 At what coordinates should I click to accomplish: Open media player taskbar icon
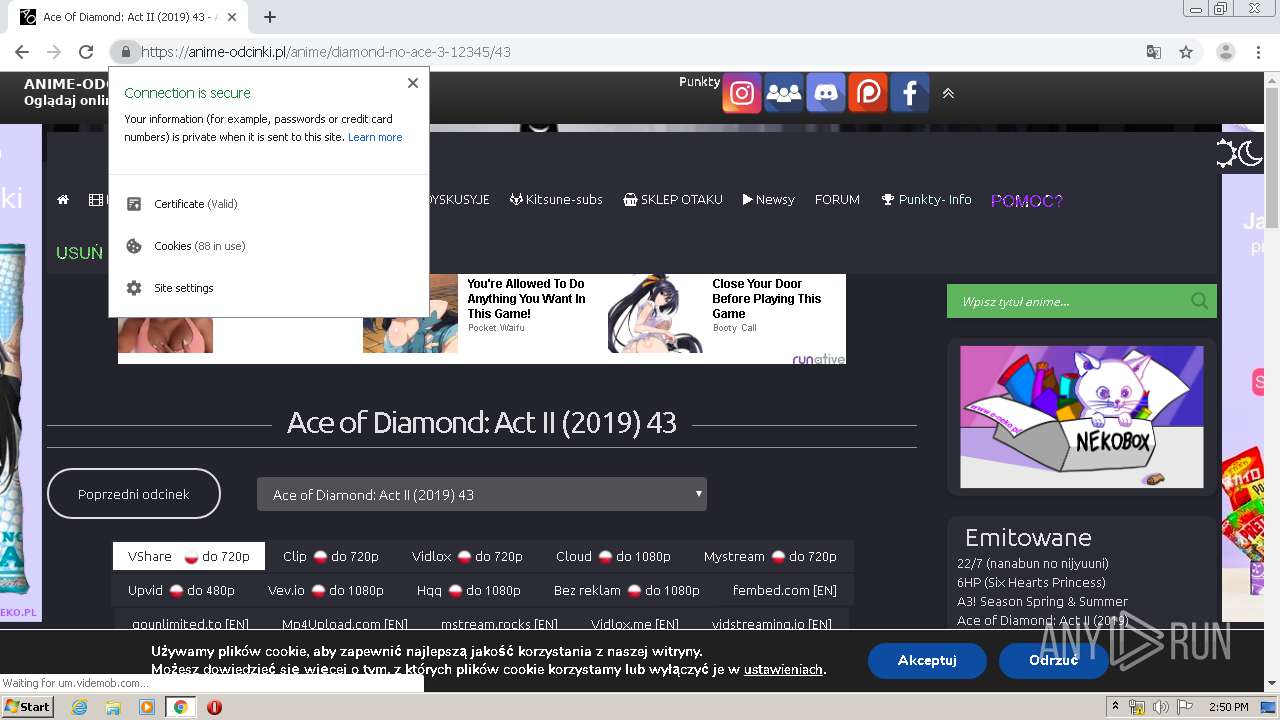pos(147,707)
